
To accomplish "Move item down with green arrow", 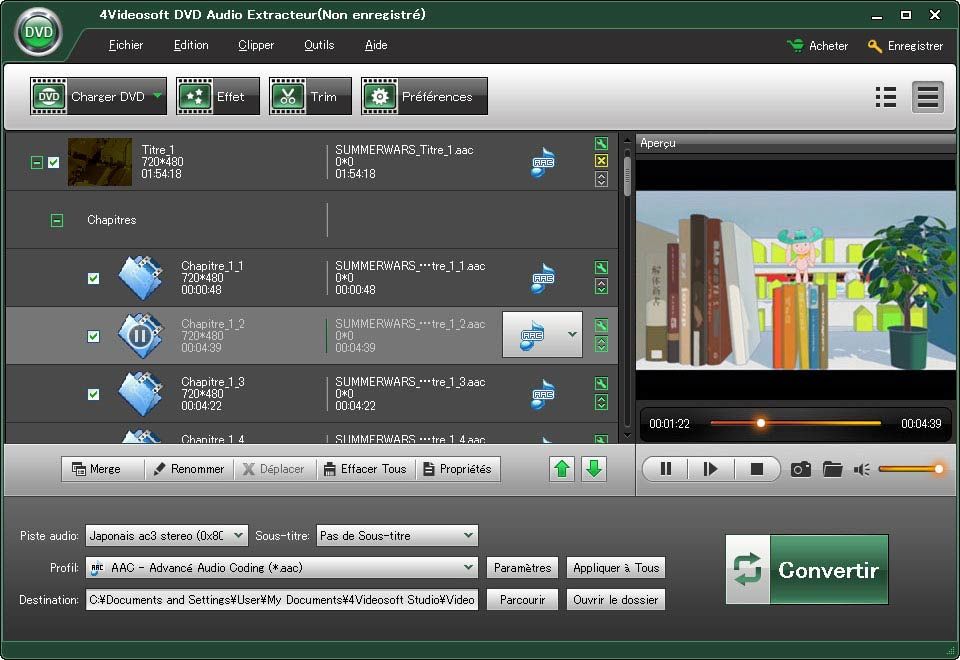I will pyautogui.click(x=593, y=469).
